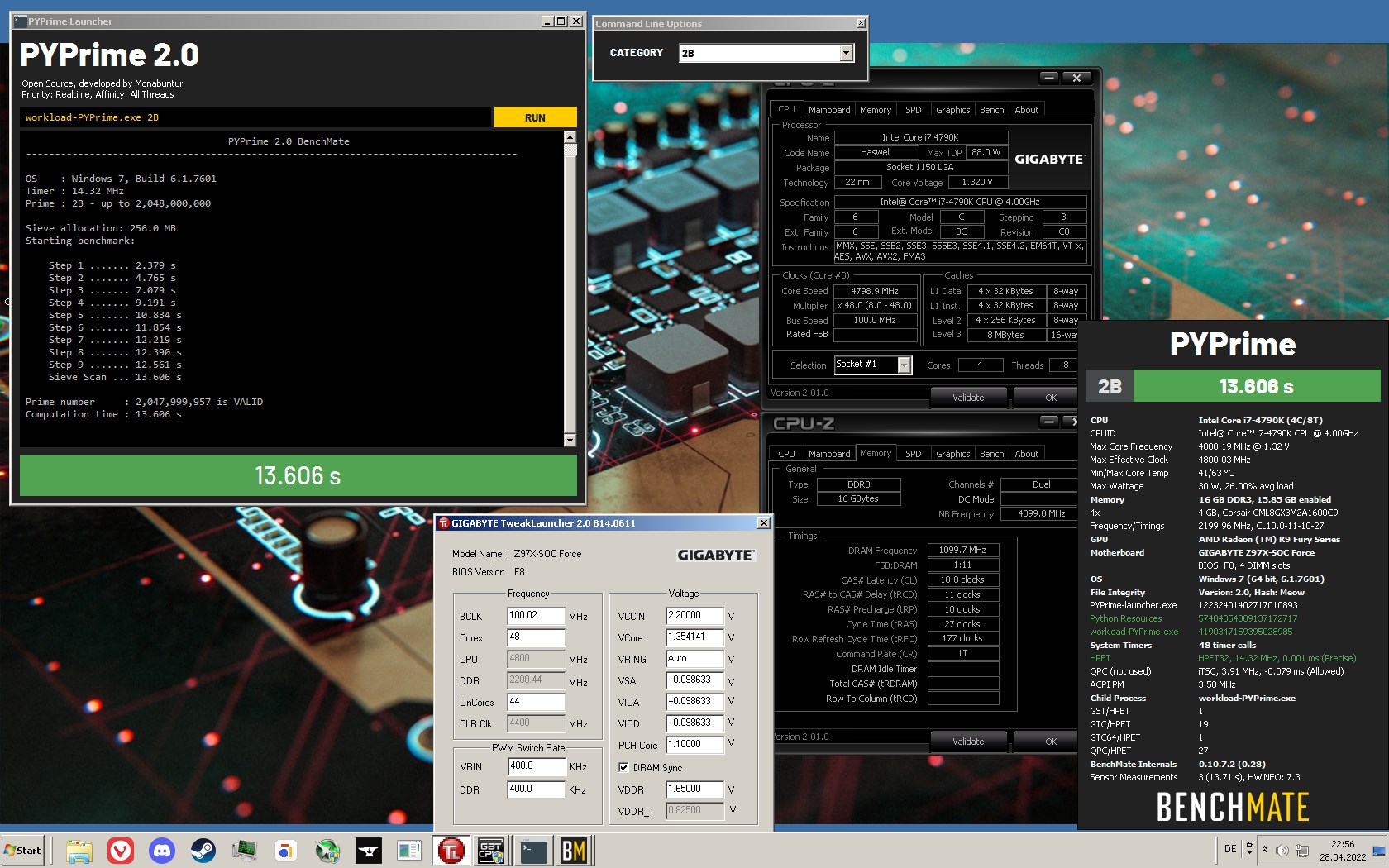Click the BenchMate 2B category badge
The image size is (1389, 868).
click(1110, 386)
